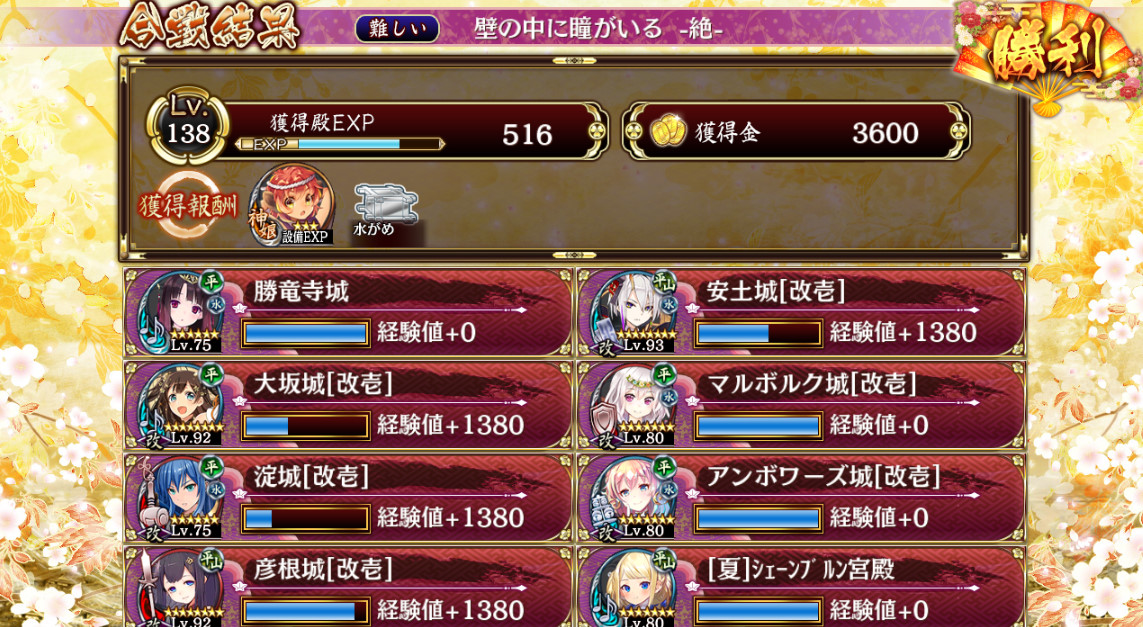Viewport: 1143px width, 627px height.
Task: Click the 難しい difficulty badge
Action: click(x=397, y=29)
